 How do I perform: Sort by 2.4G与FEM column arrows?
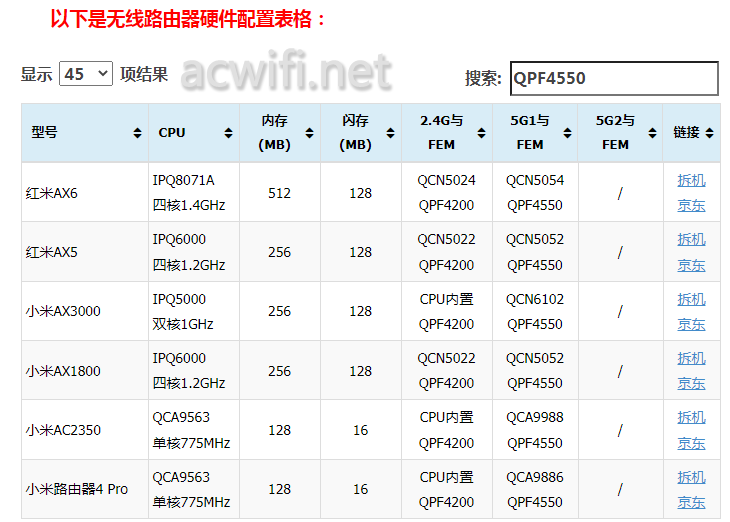point(481,133)
